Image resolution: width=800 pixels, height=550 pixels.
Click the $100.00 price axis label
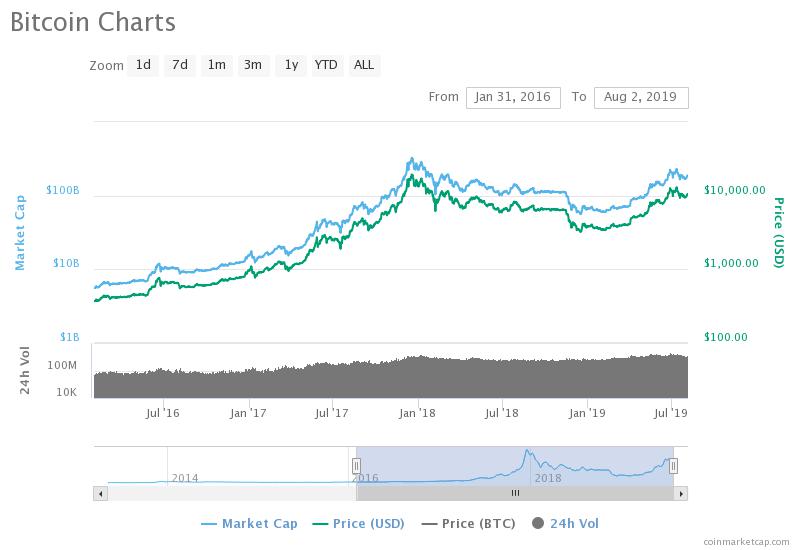coord(726,337)
